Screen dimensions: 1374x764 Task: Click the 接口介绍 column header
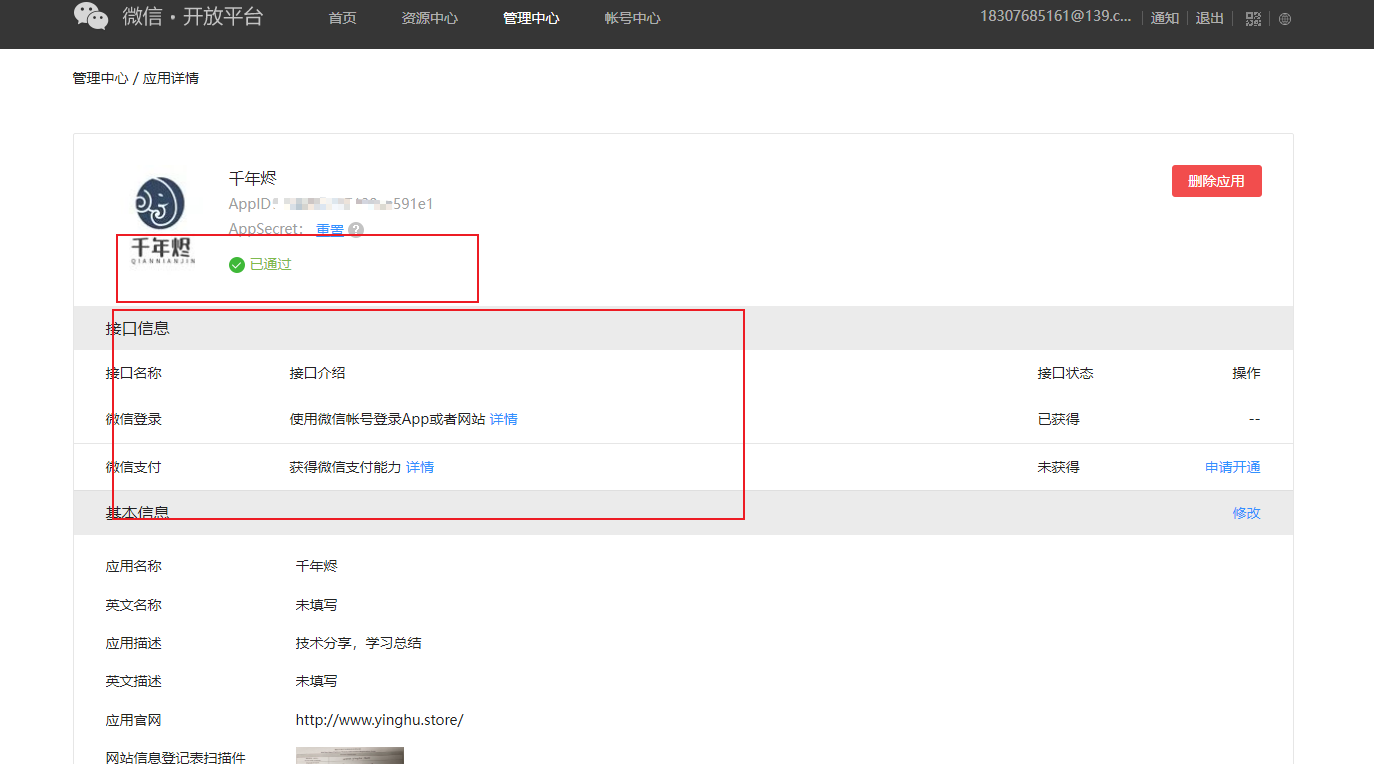coord(317,373)
